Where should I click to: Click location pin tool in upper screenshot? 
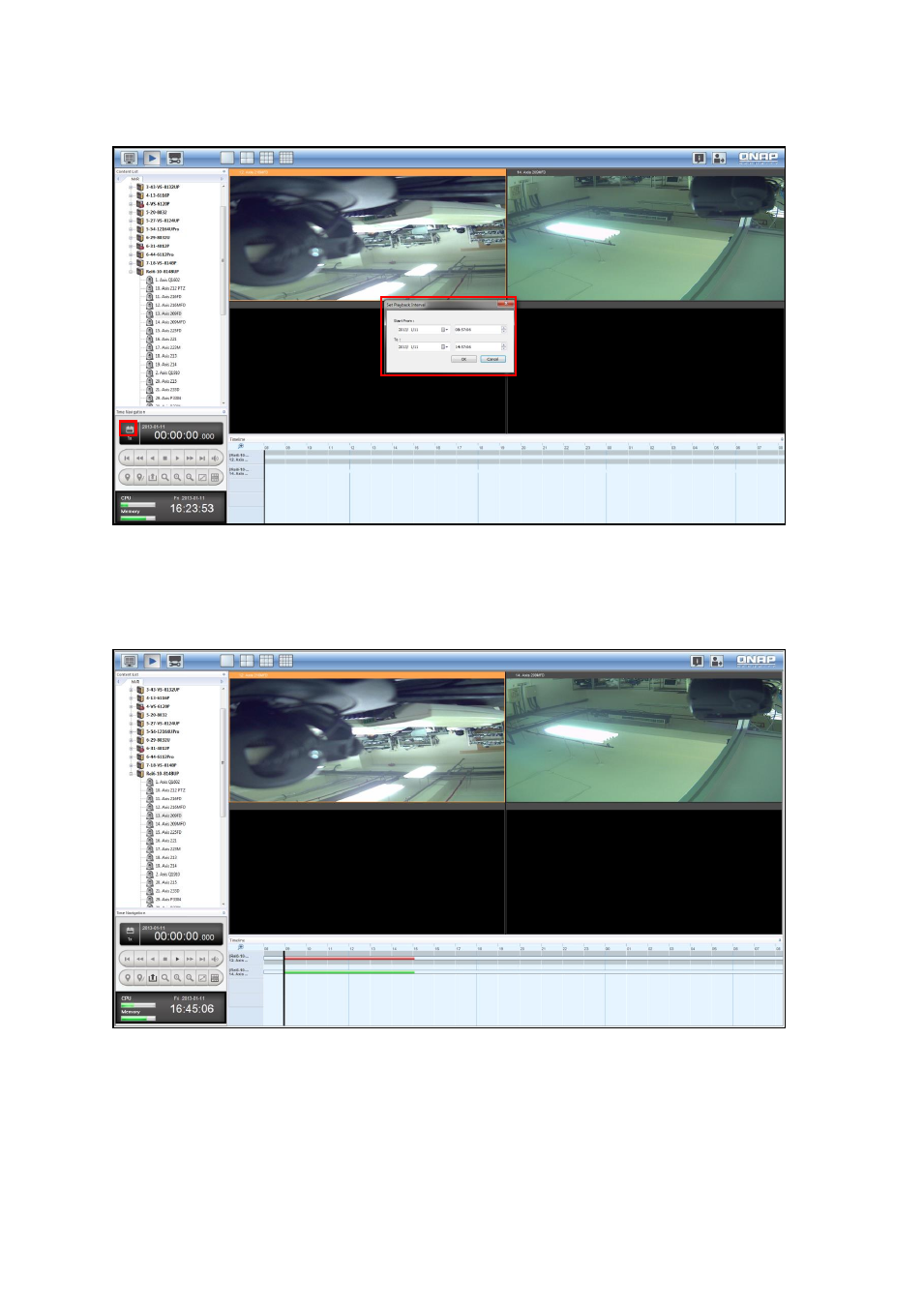127,477
